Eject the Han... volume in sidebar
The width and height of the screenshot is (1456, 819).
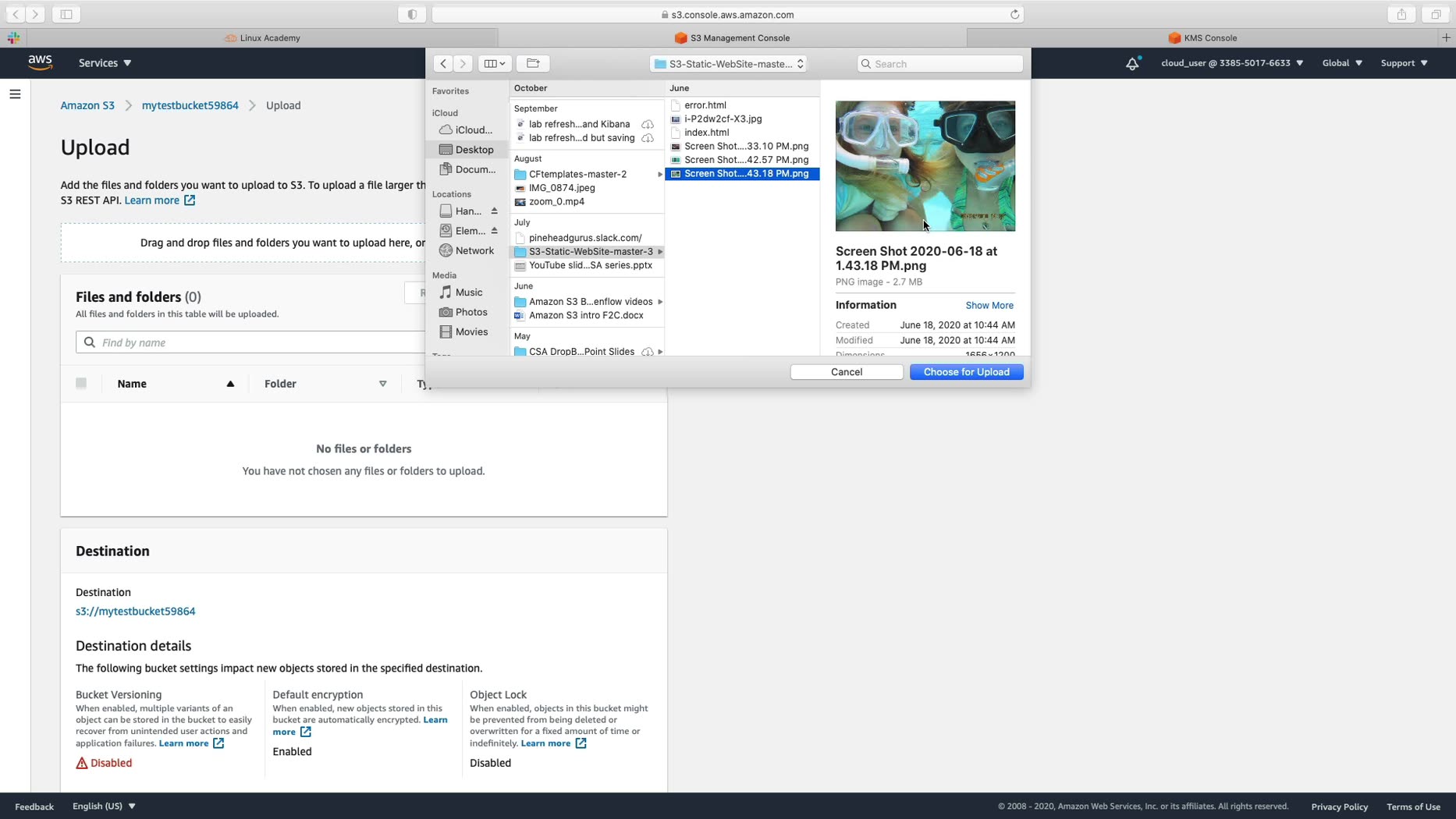[494, 211]
